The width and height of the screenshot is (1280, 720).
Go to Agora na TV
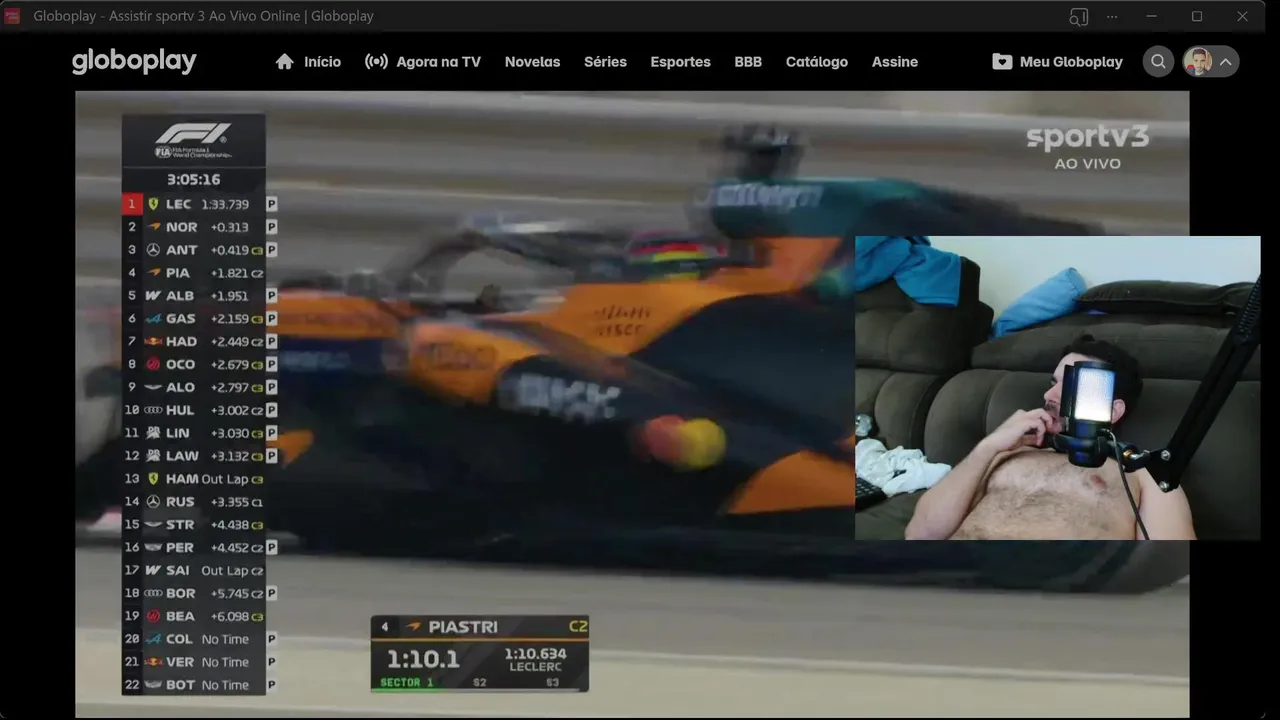coord(423,62)
